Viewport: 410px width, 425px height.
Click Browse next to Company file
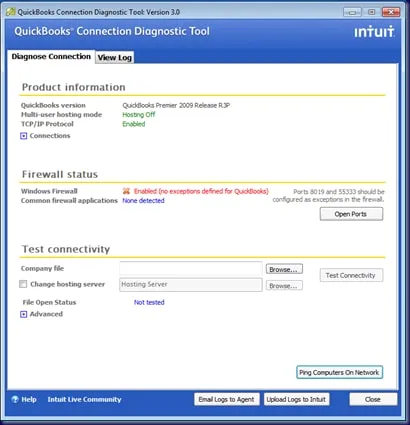point(284,269)
